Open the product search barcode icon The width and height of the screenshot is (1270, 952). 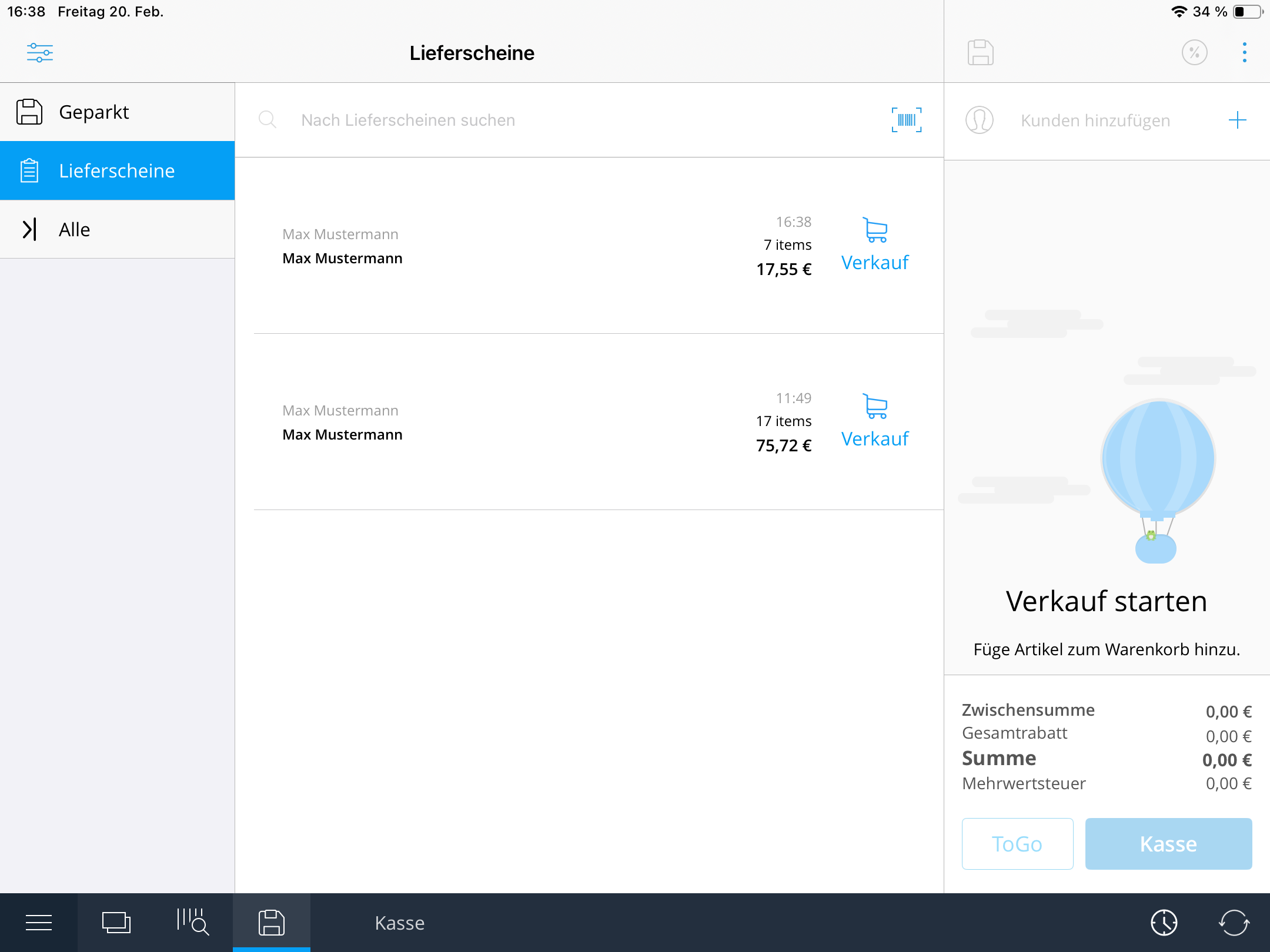click(192, 923)
